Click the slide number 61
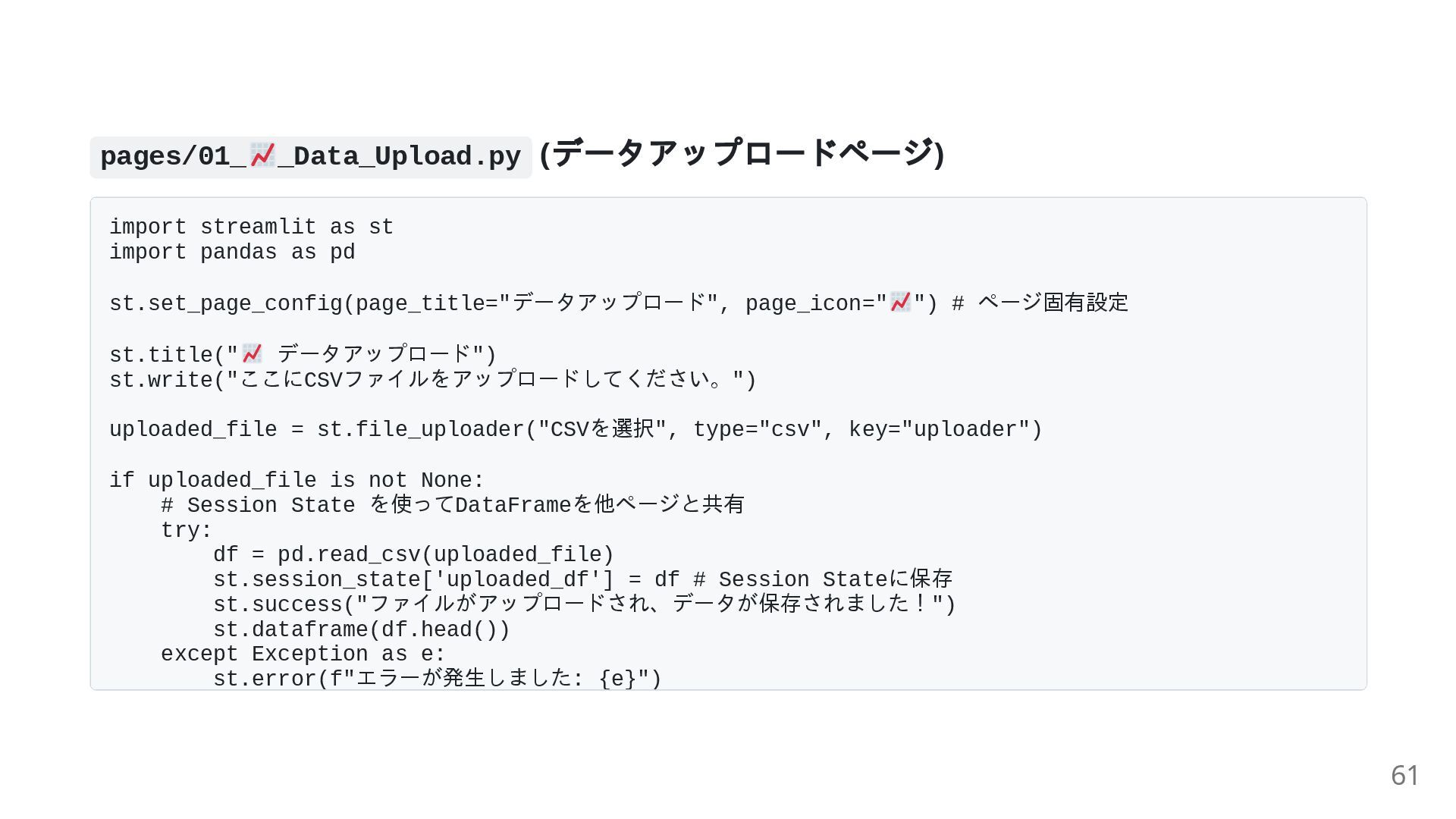This screenshot has width=1456, height=819. [x=1404, y=775]
